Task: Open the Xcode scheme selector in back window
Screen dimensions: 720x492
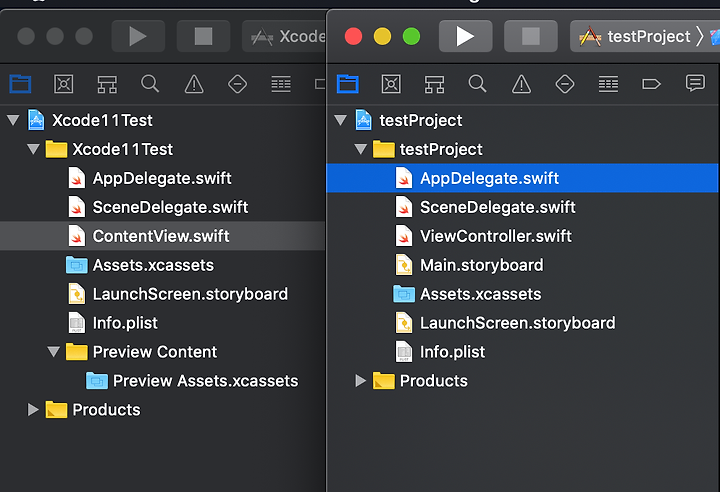Action: [x=284, y=36]
